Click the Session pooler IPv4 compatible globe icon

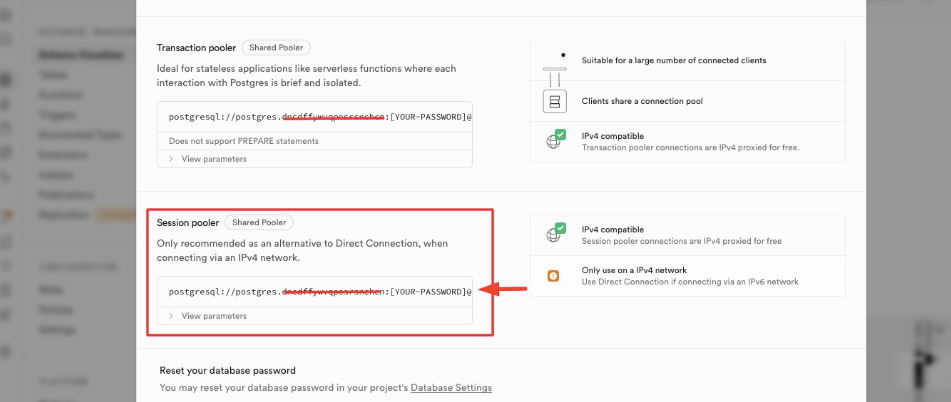coord(555,234)
